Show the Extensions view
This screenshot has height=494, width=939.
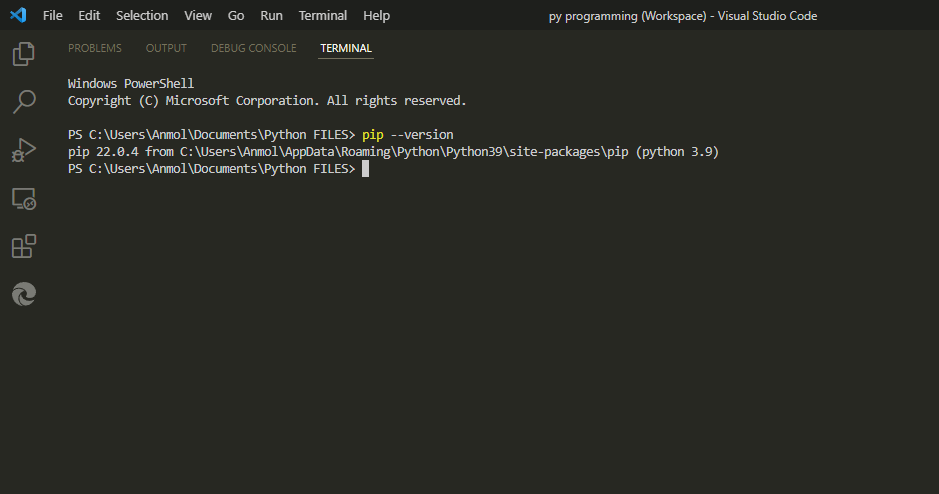(24, 246)
